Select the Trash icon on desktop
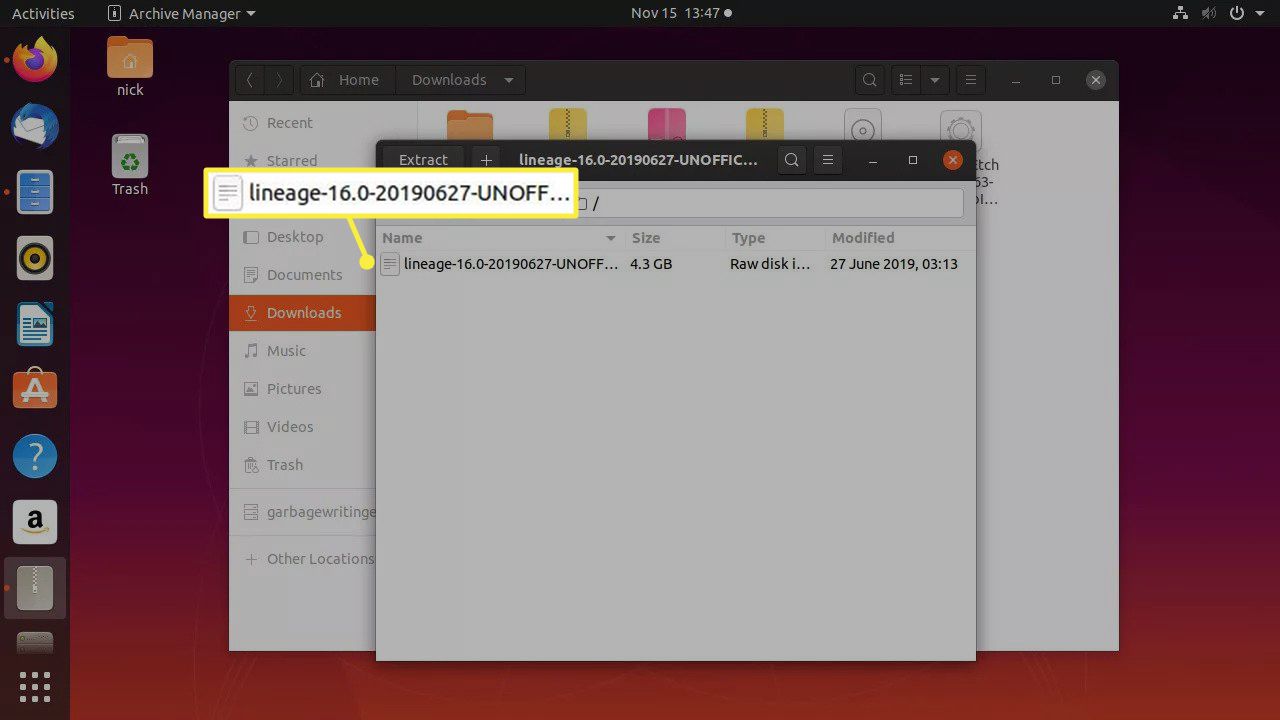 click(130, 165)
